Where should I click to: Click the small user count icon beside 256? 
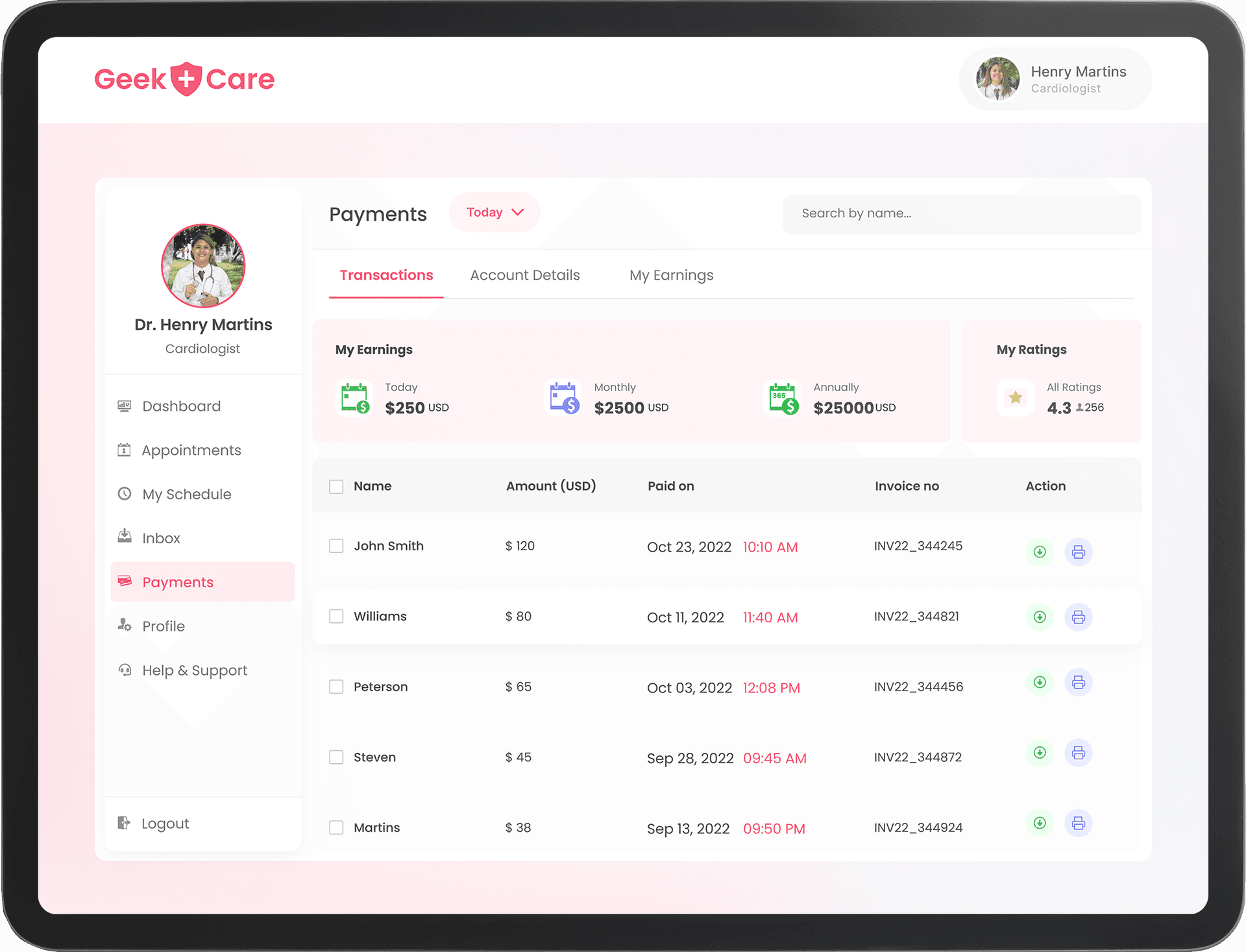pyautogui.click(x=1079, y=408)
